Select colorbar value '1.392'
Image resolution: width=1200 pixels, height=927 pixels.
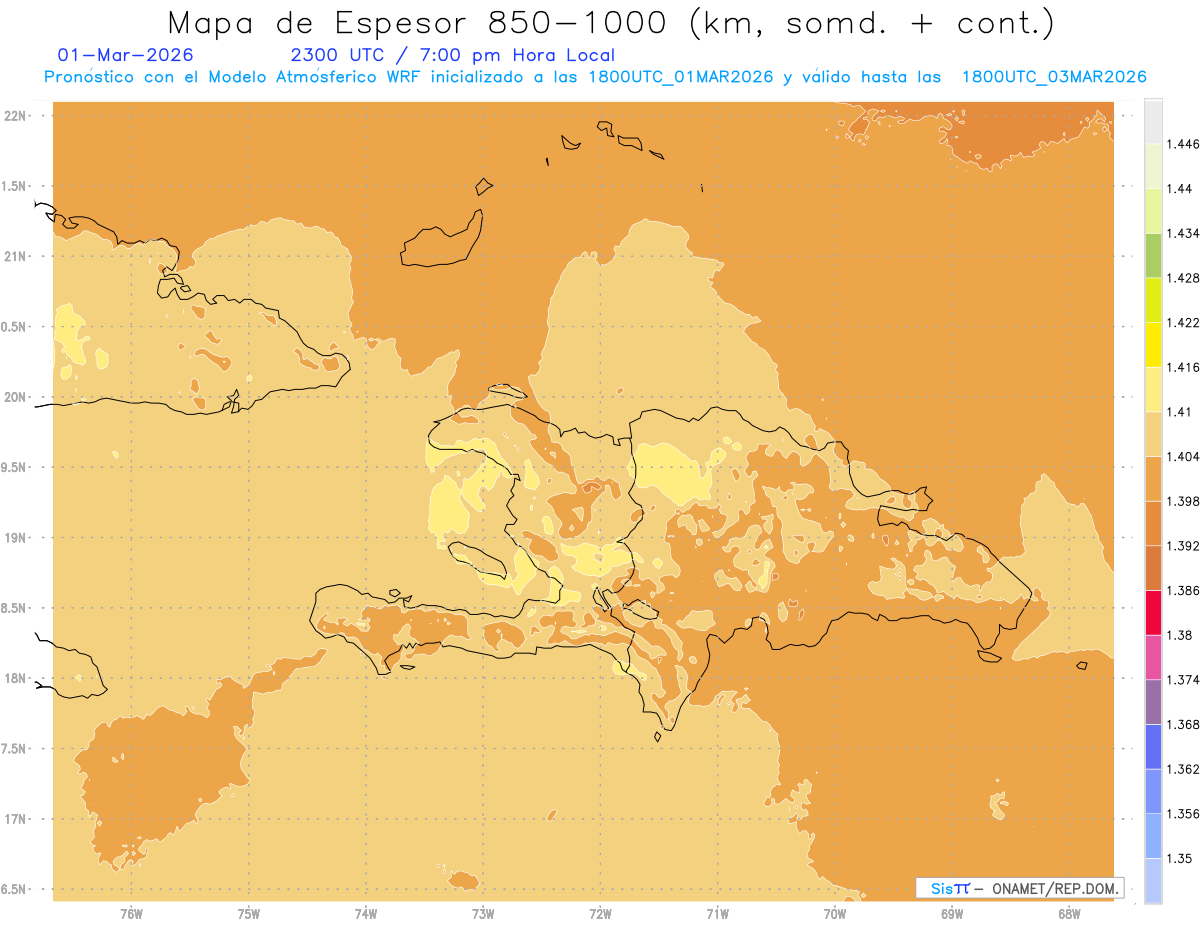(x=1183, y=546)
